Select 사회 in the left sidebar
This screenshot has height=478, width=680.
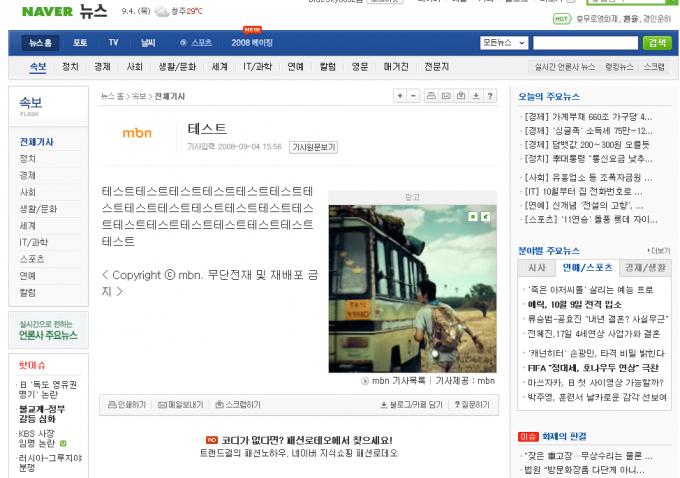point(27,192)
